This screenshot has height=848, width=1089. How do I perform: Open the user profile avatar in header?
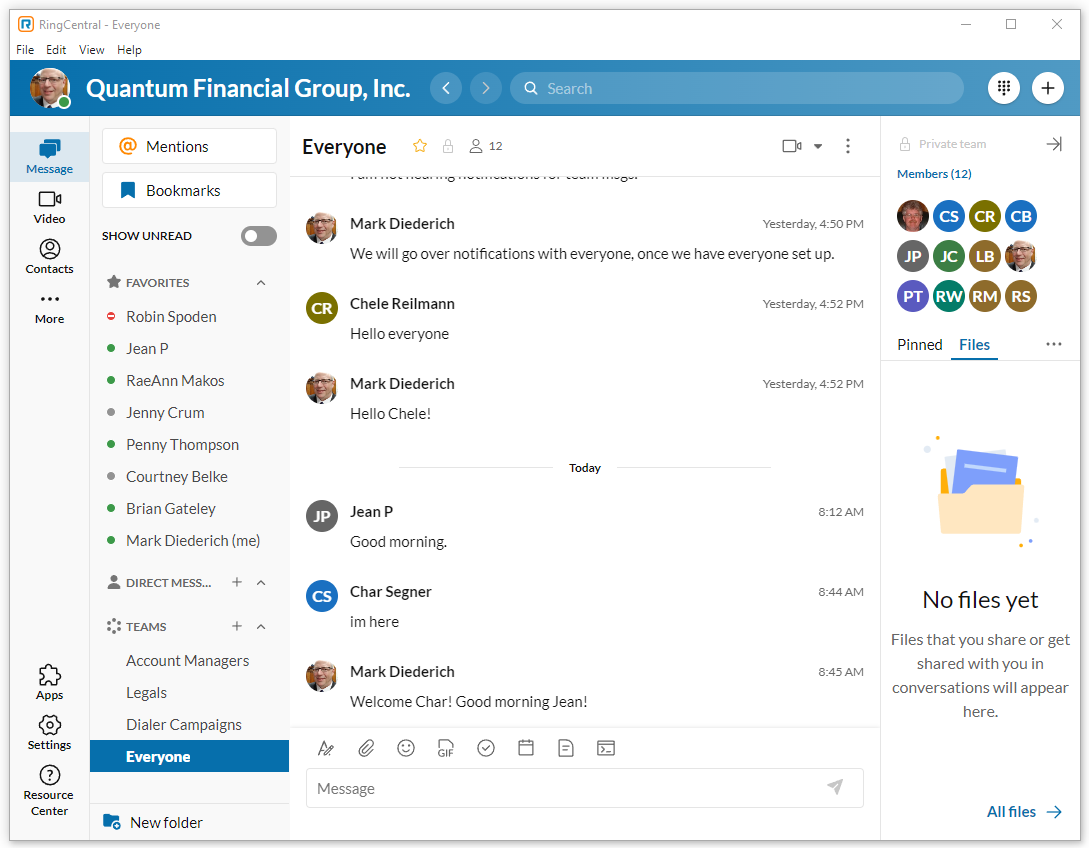point(50,88)
